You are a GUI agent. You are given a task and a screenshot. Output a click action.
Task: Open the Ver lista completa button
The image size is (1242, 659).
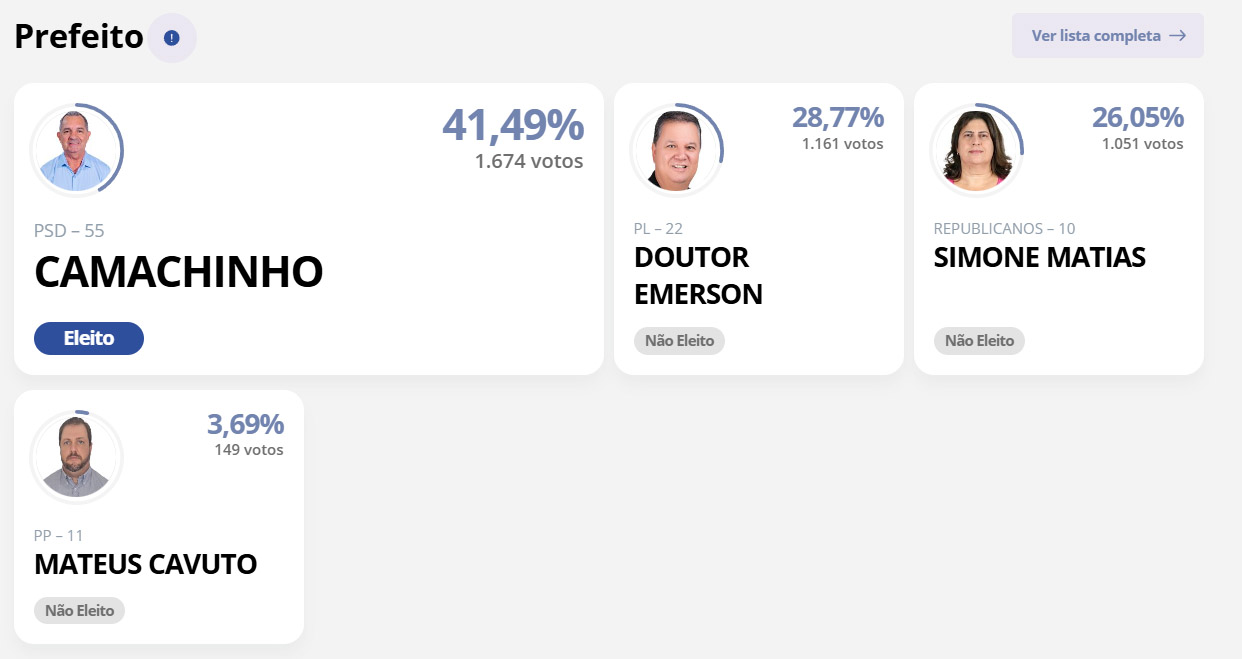[x=1107, y=36]
